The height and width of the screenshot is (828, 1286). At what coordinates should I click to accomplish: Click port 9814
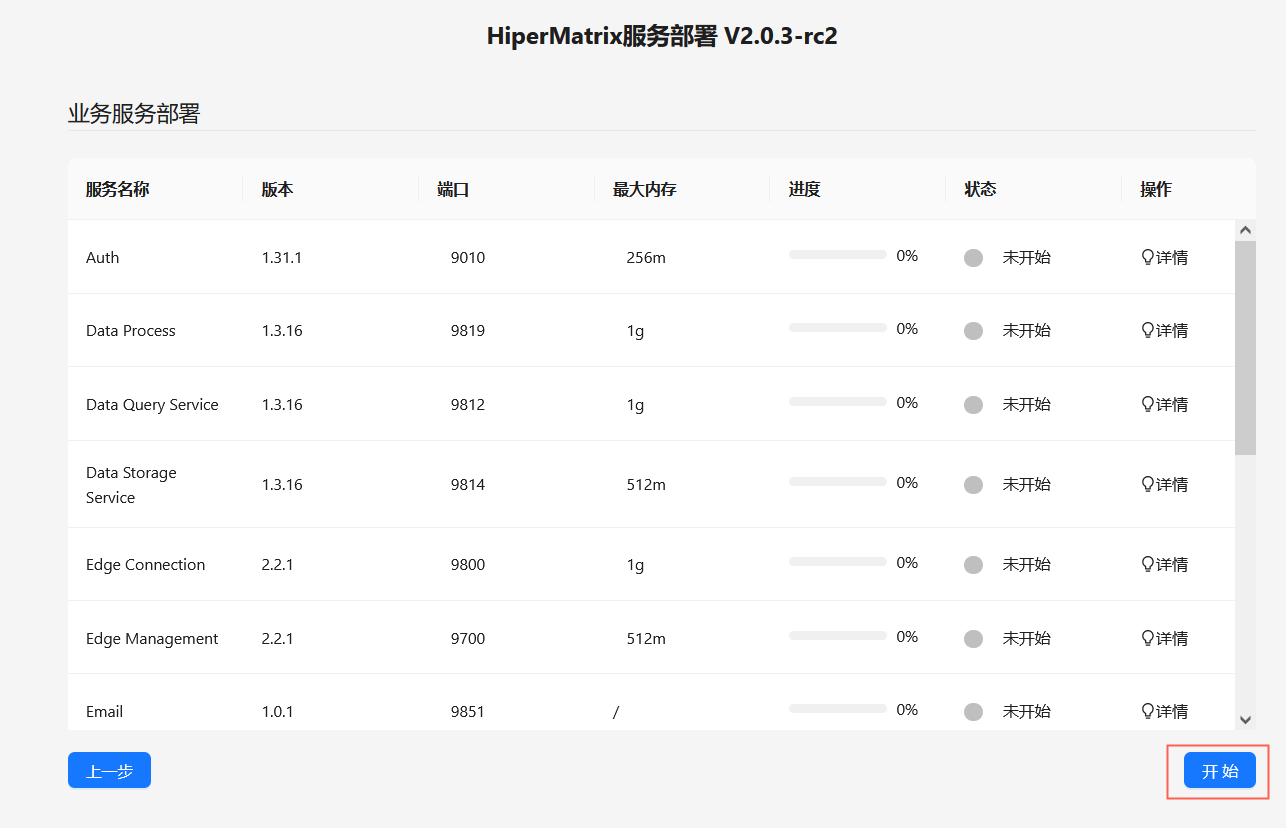pyautogui.click(x=468, y=484)
